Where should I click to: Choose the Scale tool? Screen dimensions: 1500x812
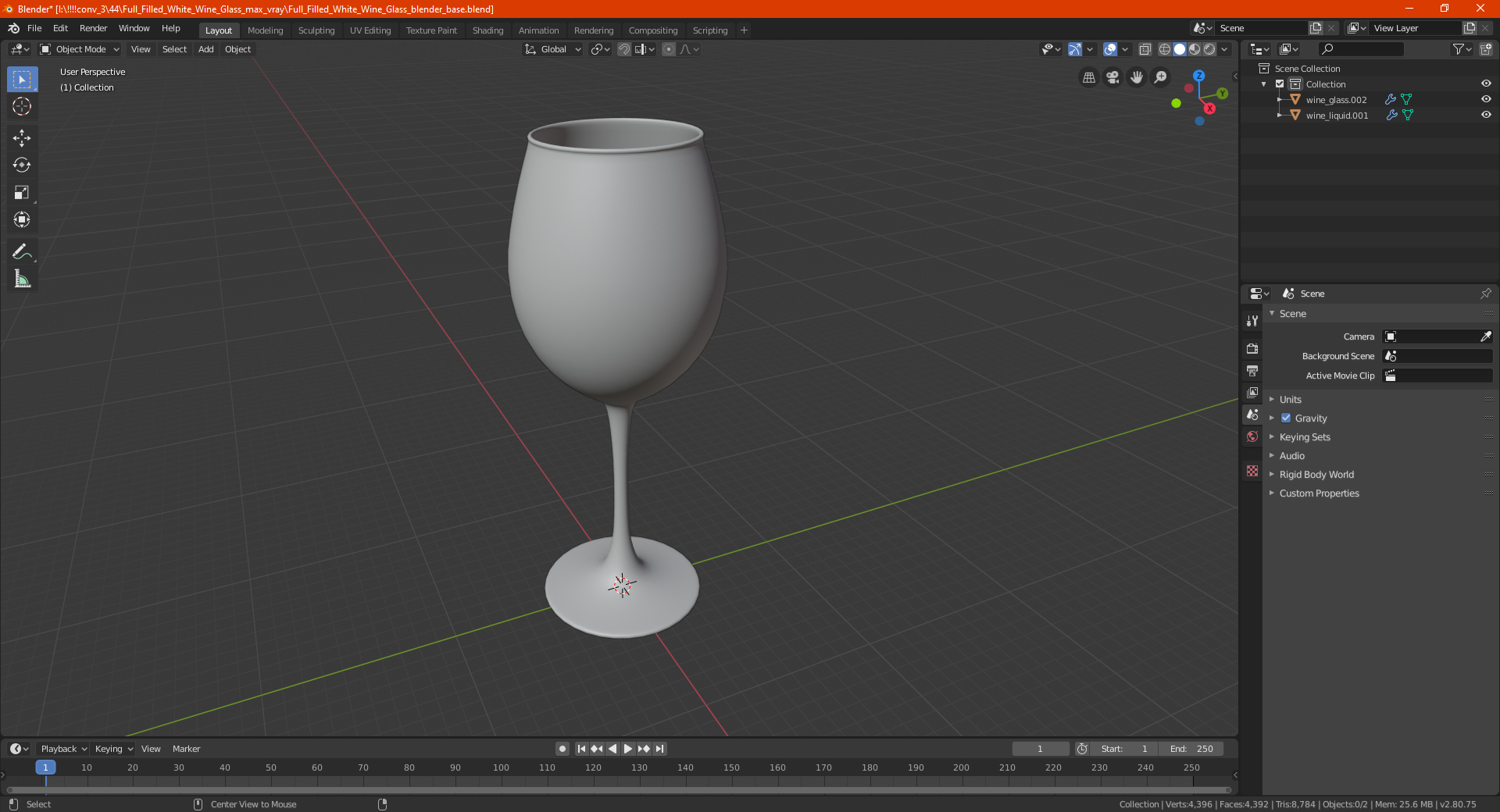click(22, 192)
